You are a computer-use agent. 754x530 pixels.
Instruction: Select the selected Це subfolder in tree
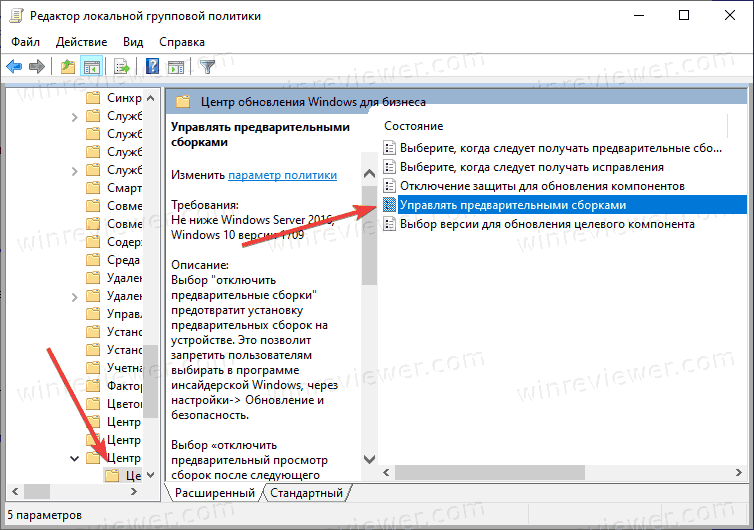coord(123,476)
